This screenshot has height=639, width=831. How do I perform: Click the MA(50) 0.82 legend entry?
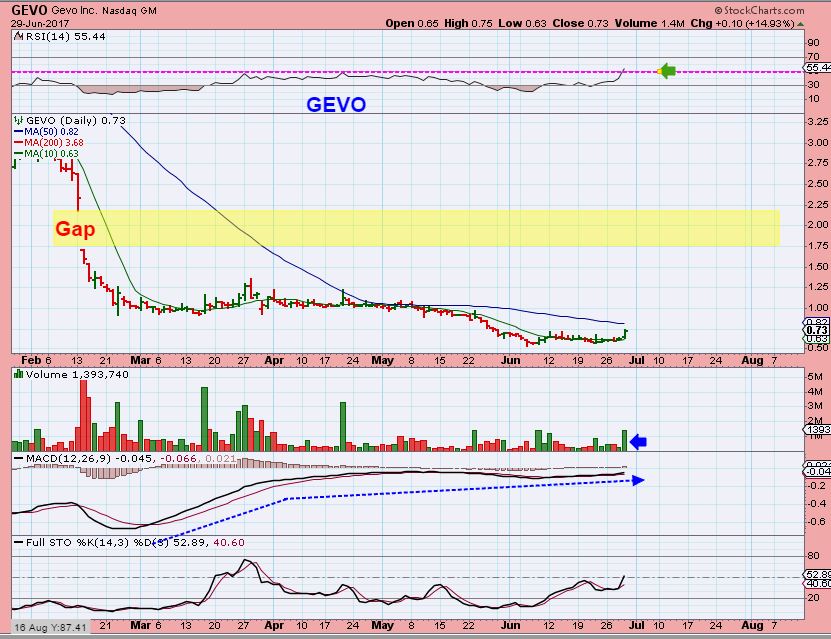[x=46, y=131]
